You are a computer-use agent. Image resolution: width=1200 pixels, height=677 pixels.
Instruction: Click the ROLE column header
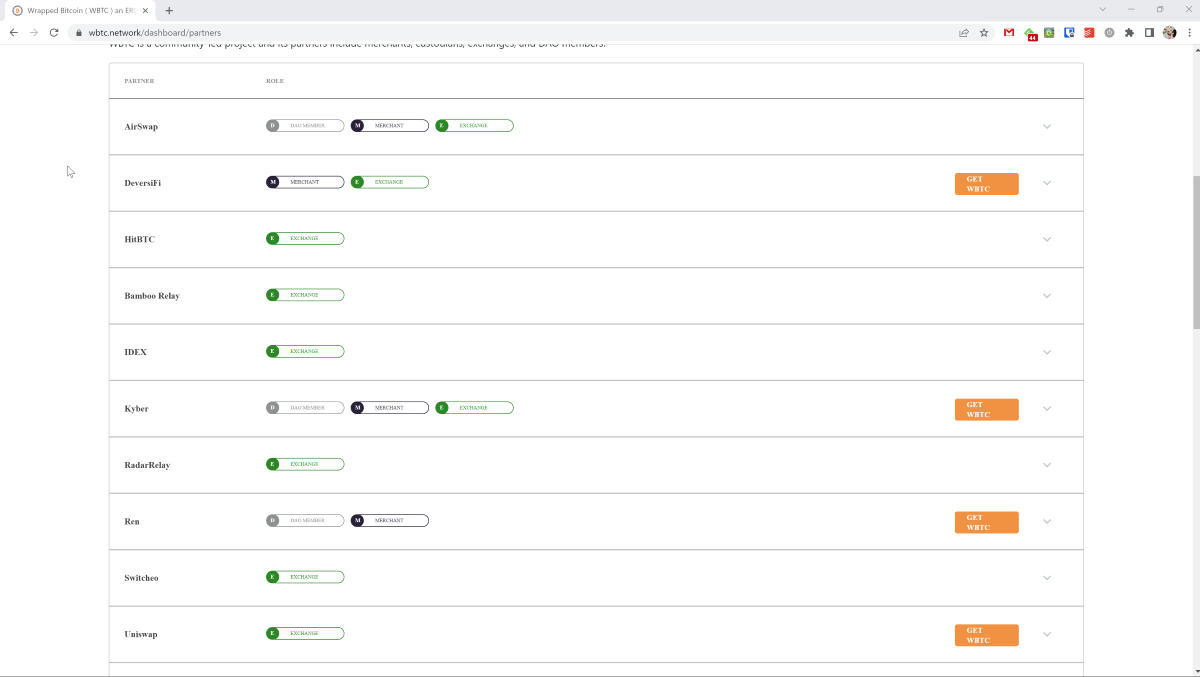point(275,81)
